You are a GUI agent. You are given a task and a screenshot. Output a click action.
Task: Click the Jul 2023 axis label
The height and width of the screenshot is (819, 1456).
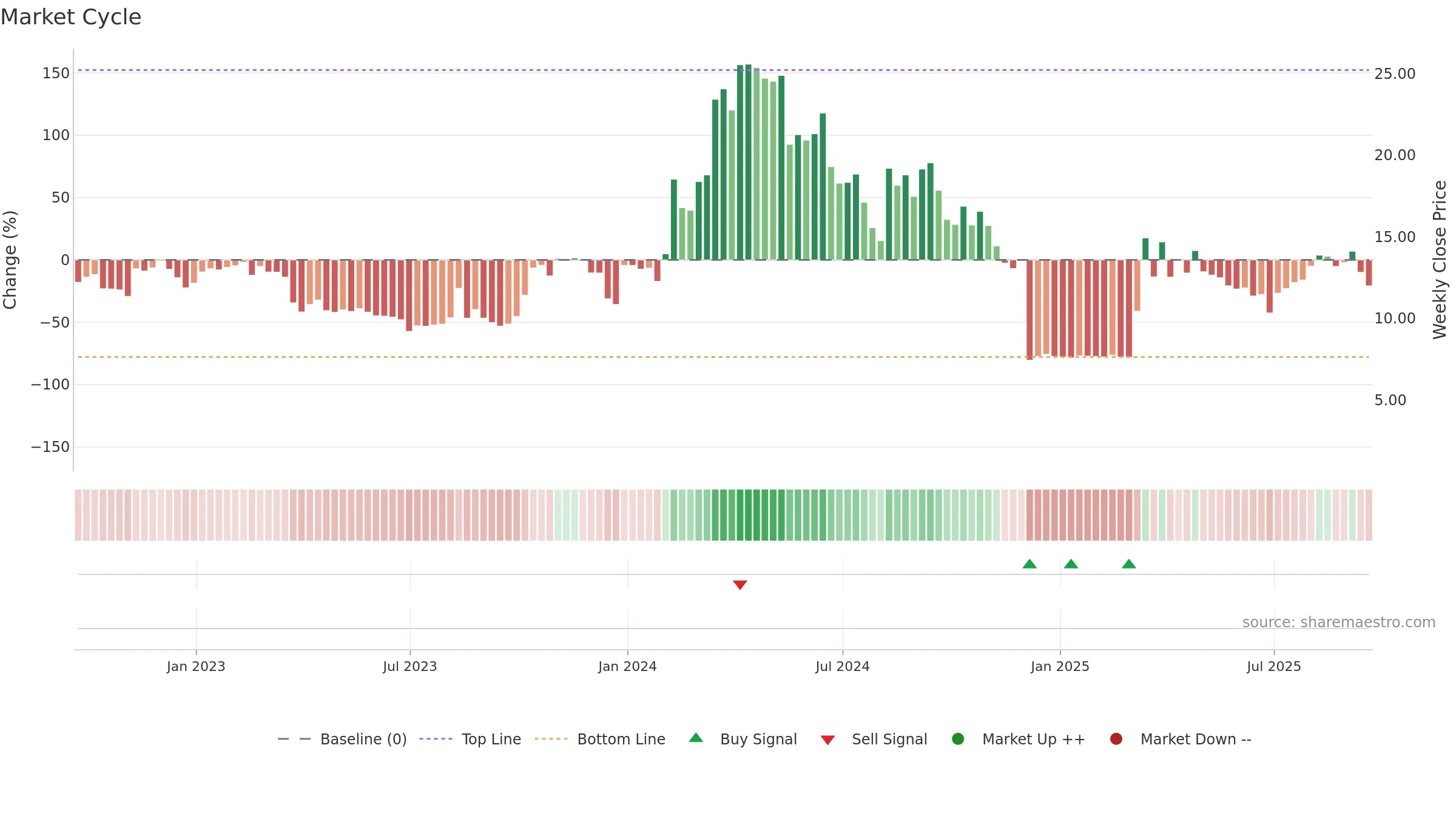tap(410, 667)
